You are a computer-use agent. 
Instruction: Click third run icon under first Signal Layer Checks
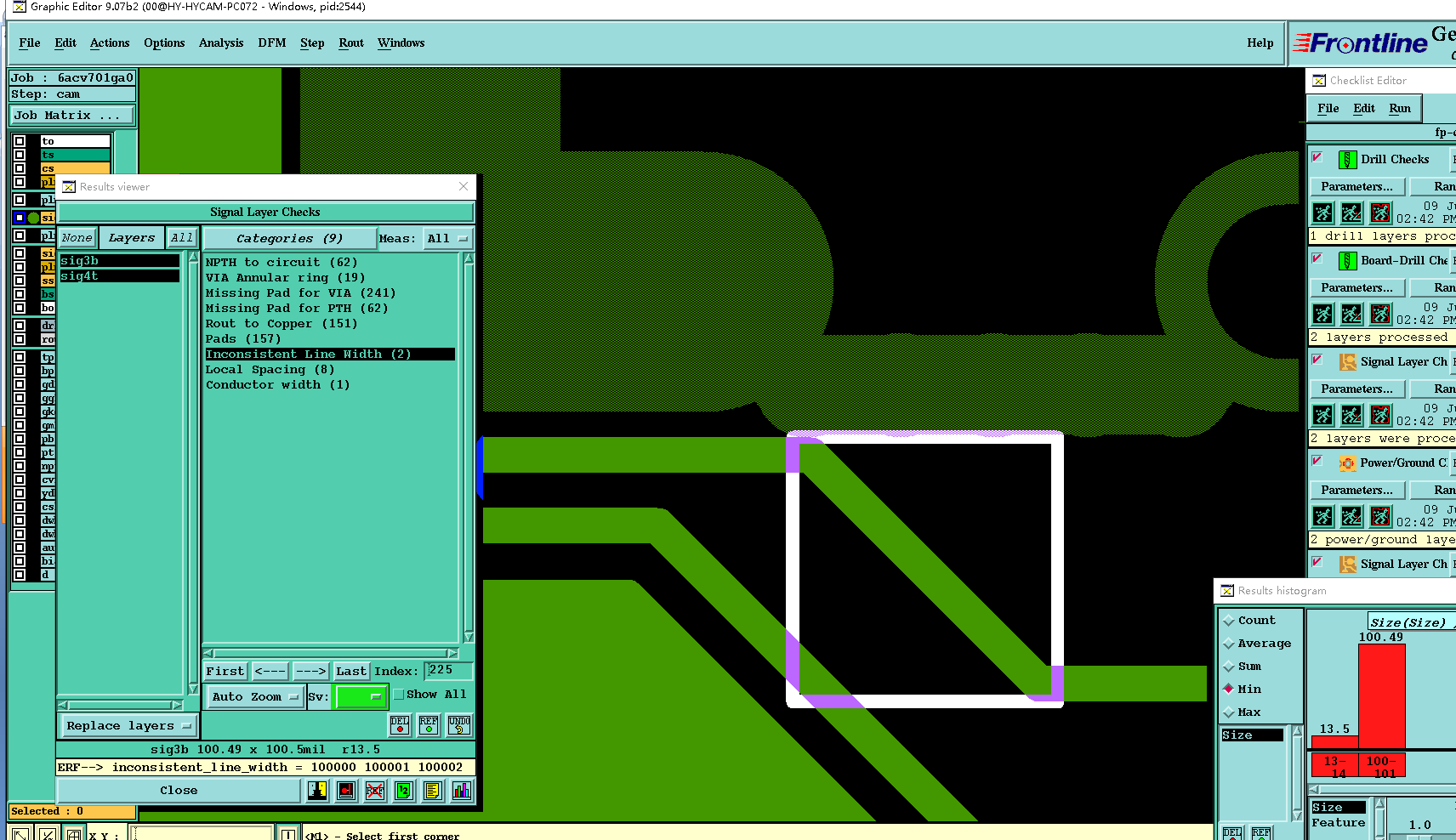1380,415
